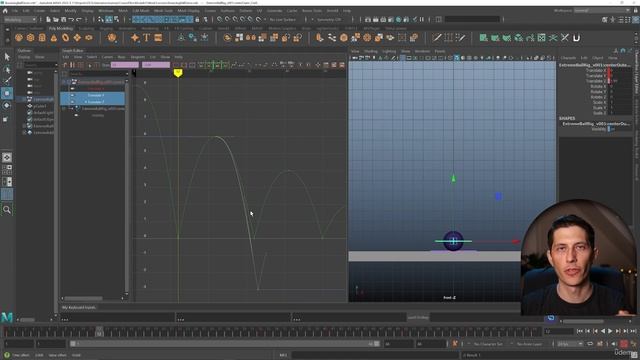Go to start of playback range
The image size is (640, 360).
[x=580, y=331]
